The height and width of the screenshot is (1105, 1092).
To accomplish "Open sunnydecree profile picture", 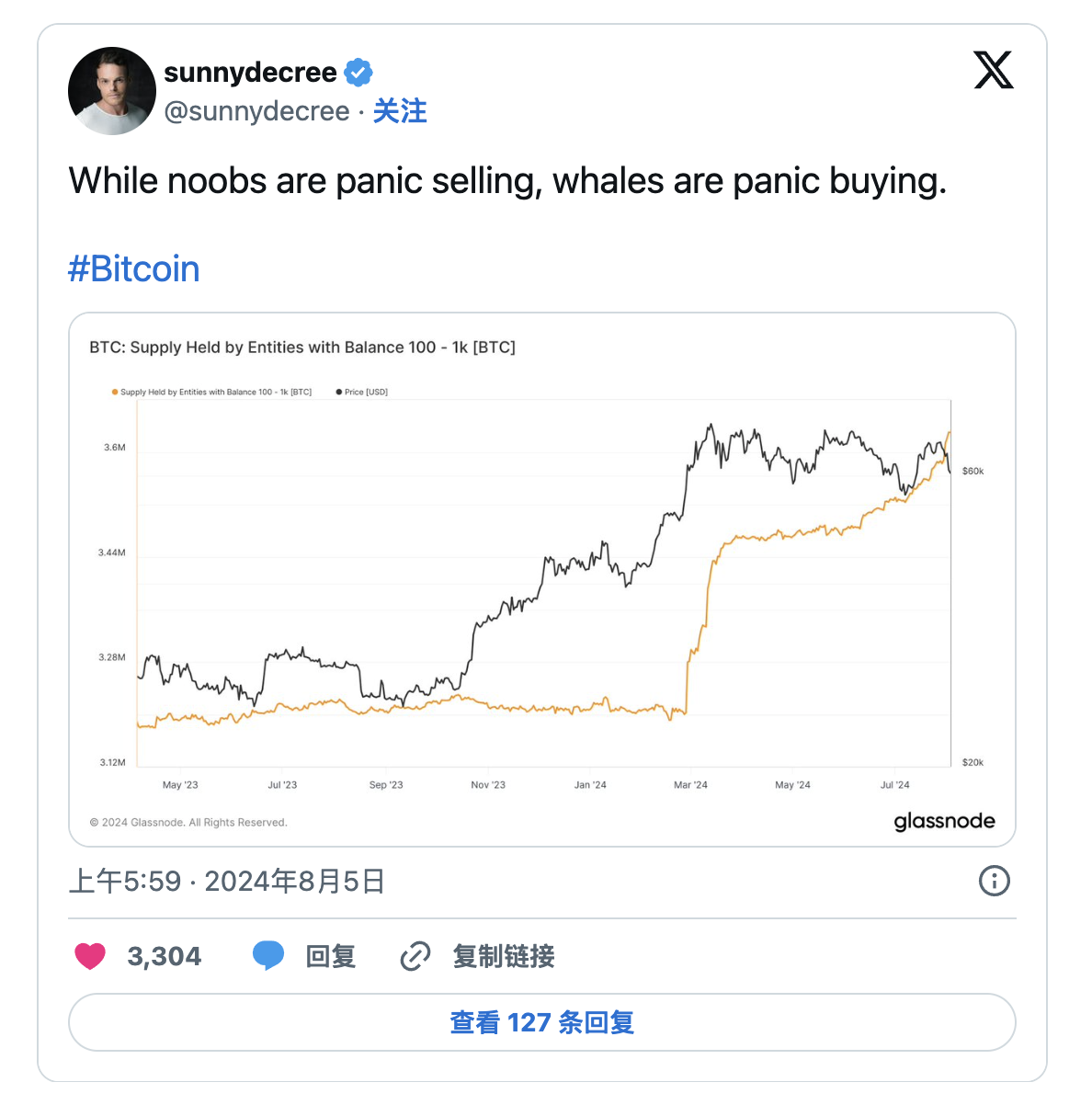I will [x=112, y=91].
